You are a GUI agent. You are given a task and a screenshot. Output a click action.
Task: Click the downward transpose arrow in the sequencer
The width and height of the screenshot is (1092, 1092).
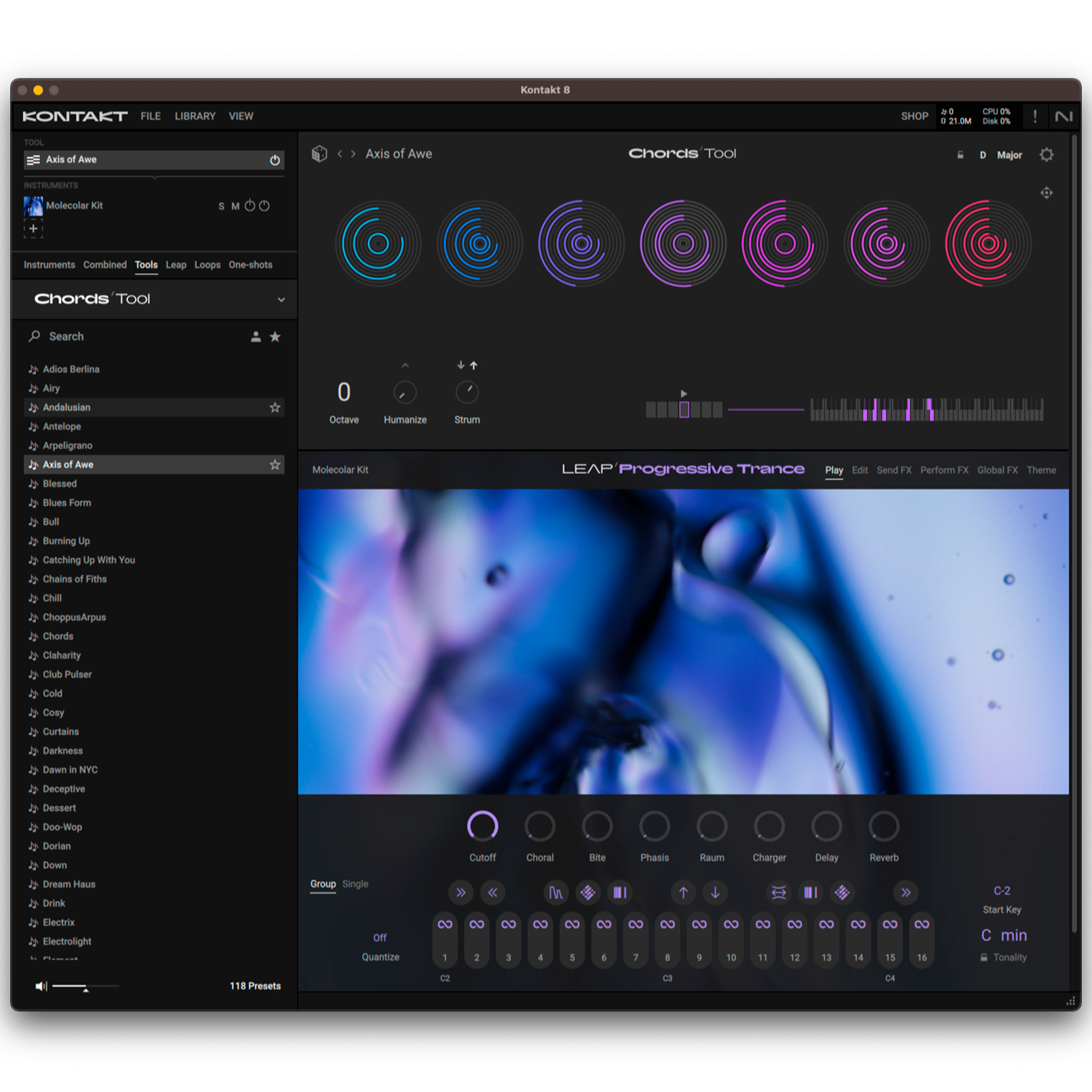[715, 893]
